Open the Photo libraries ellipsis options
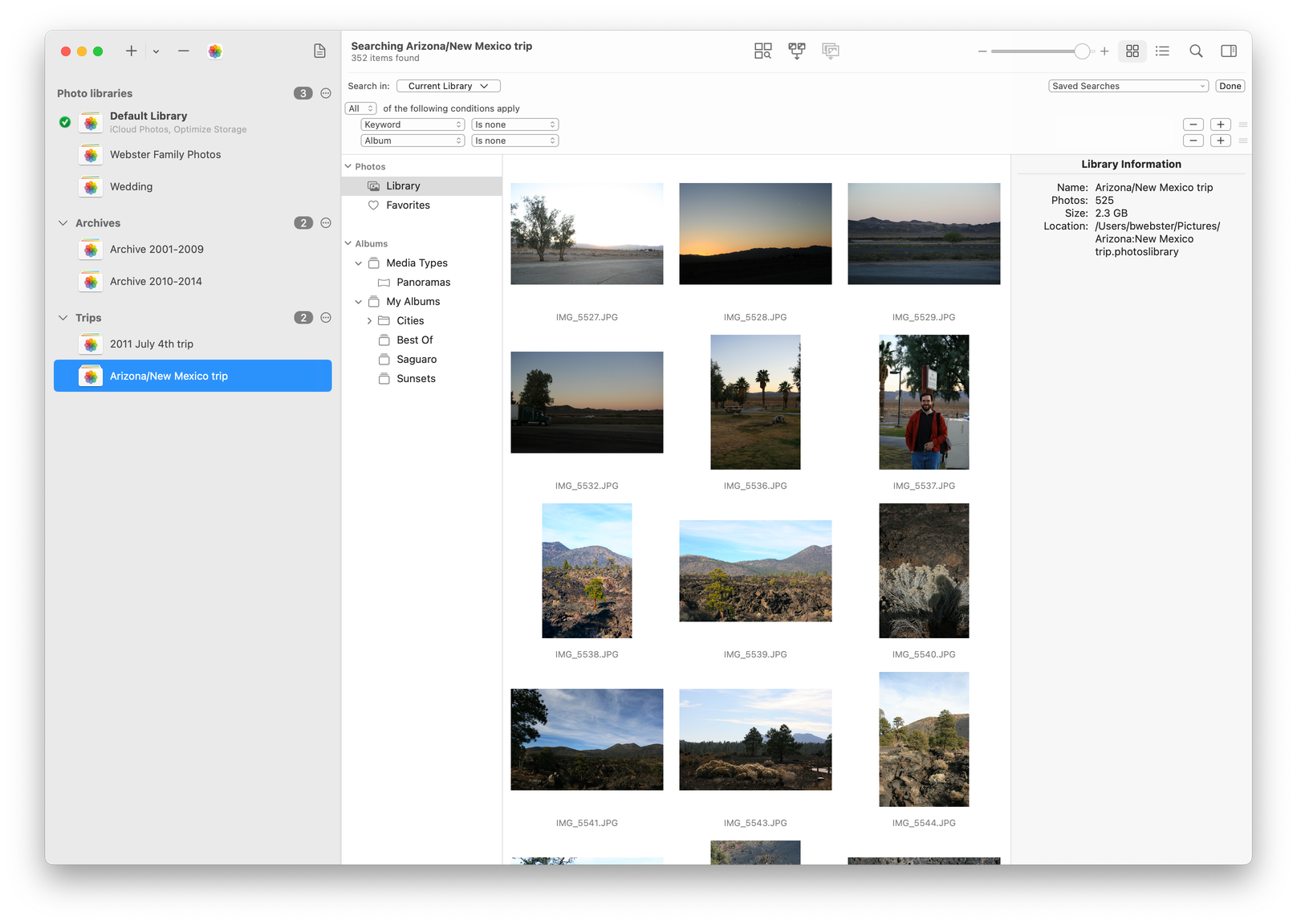The width and height of the screenshot is (1297, 924). [x=326, y=93]
